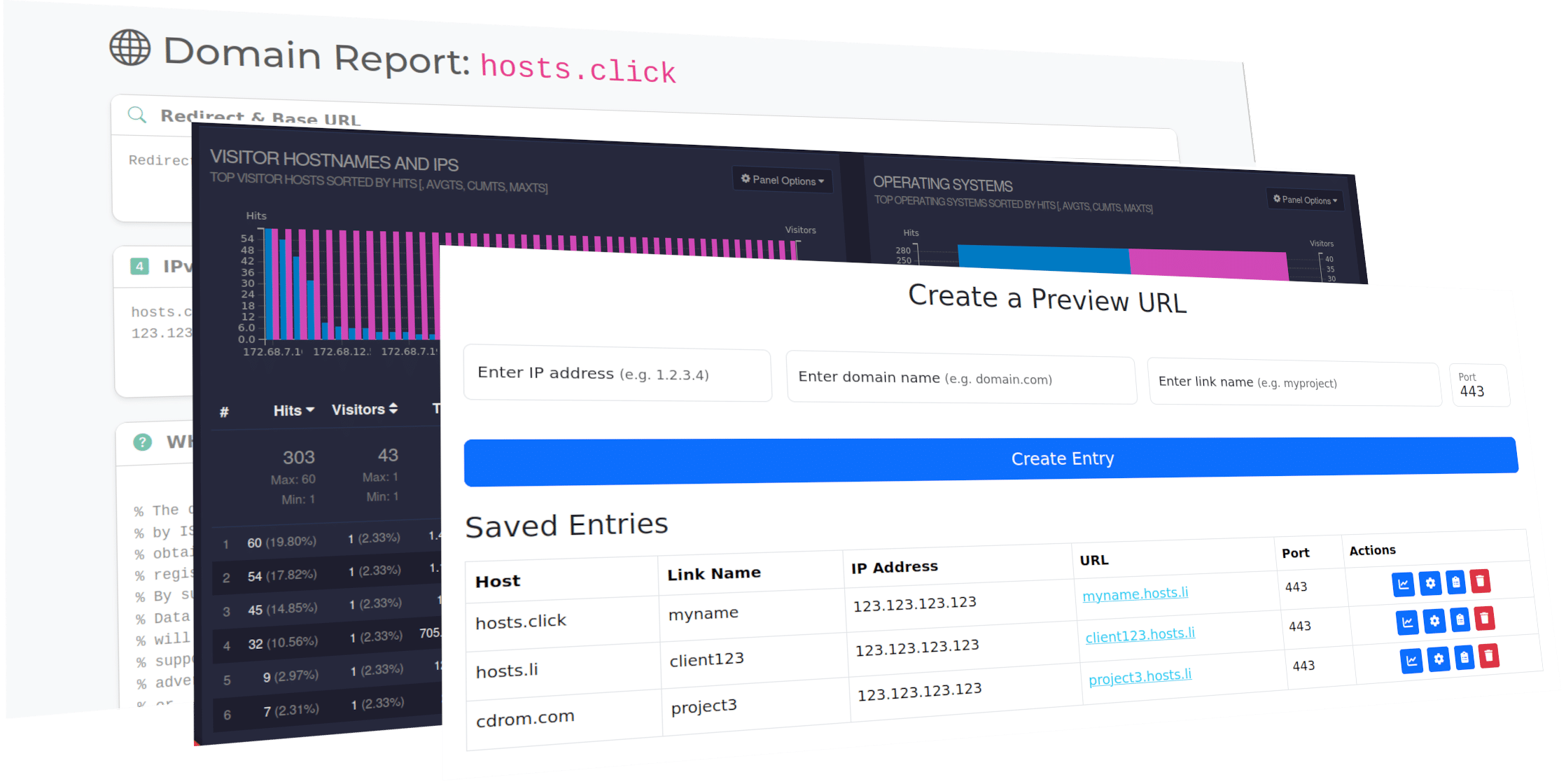The width and height of the screenshot is (1566, 784).
Task: Click magnifier icon in Redirect & Base URL
Action: point(137,115)
